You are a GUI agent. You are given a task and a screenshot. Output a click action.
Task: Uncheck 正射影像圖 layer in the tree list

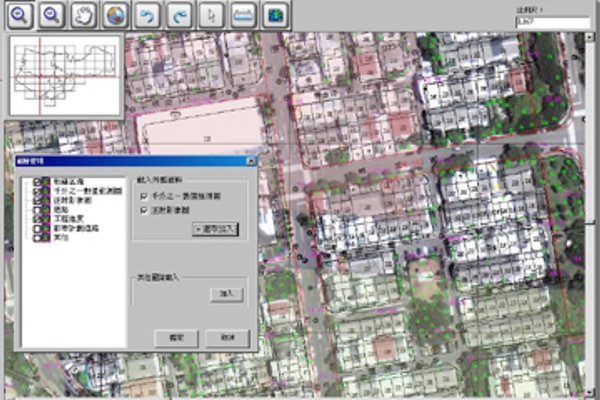(37, 200)
